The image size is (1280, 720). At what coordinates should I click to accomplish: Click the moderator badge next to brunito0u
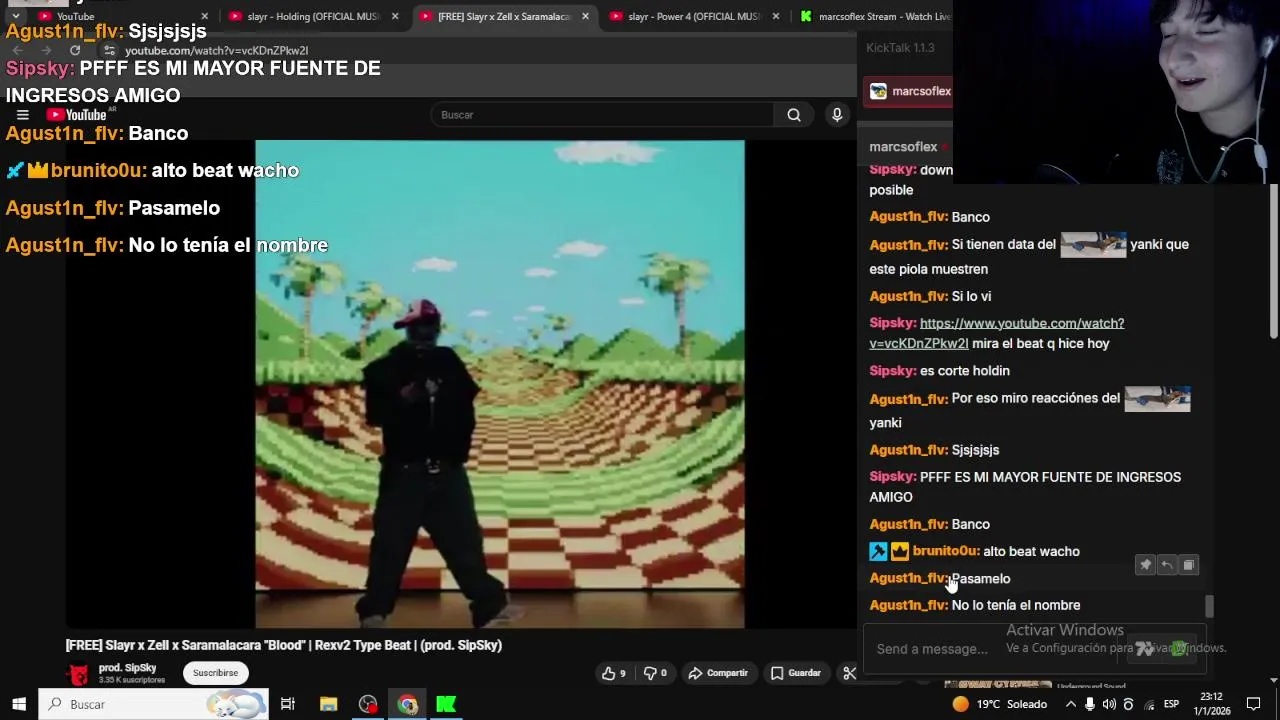click(x=878, y=551)
